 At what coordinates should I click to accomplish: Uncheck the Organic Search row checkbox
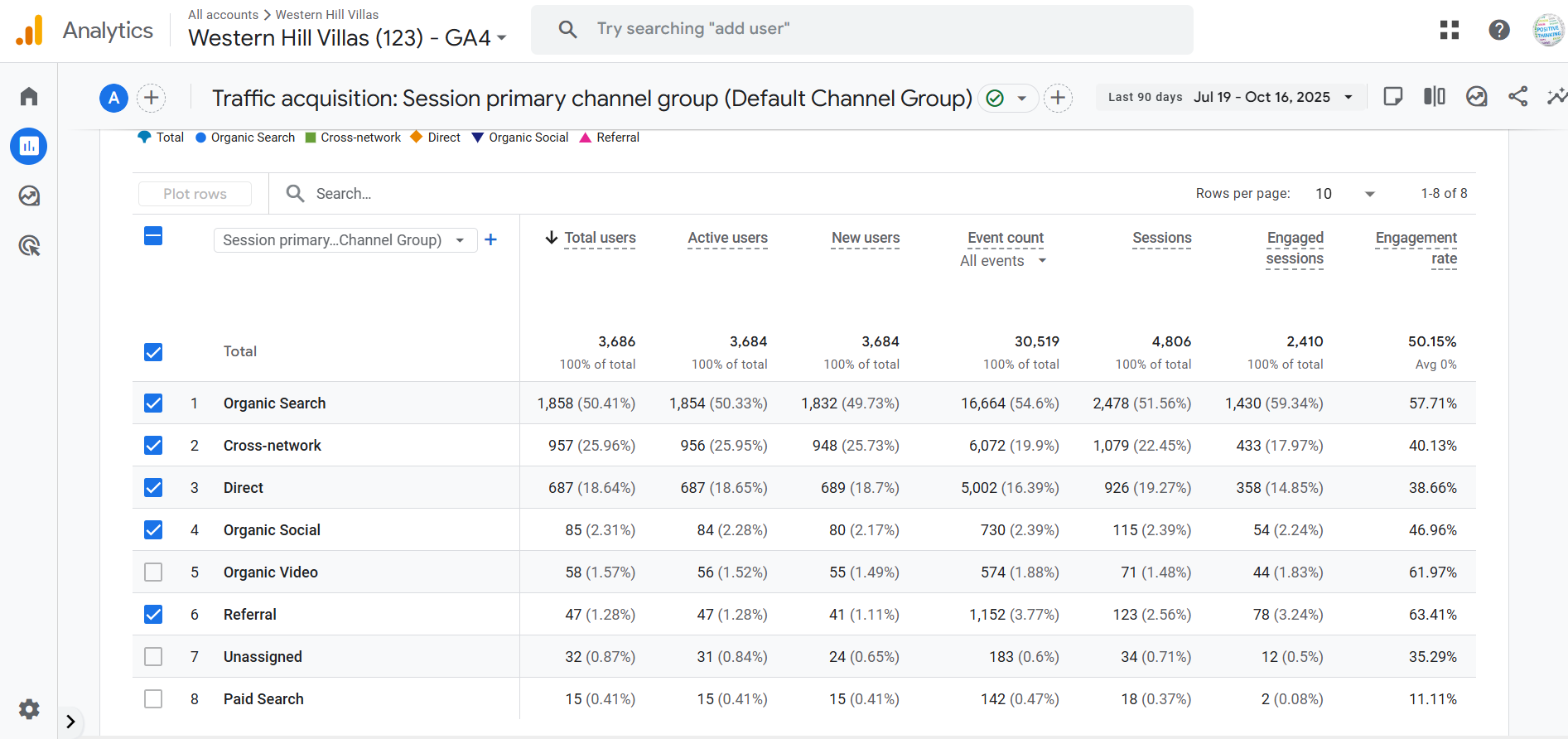click(153, 403)
